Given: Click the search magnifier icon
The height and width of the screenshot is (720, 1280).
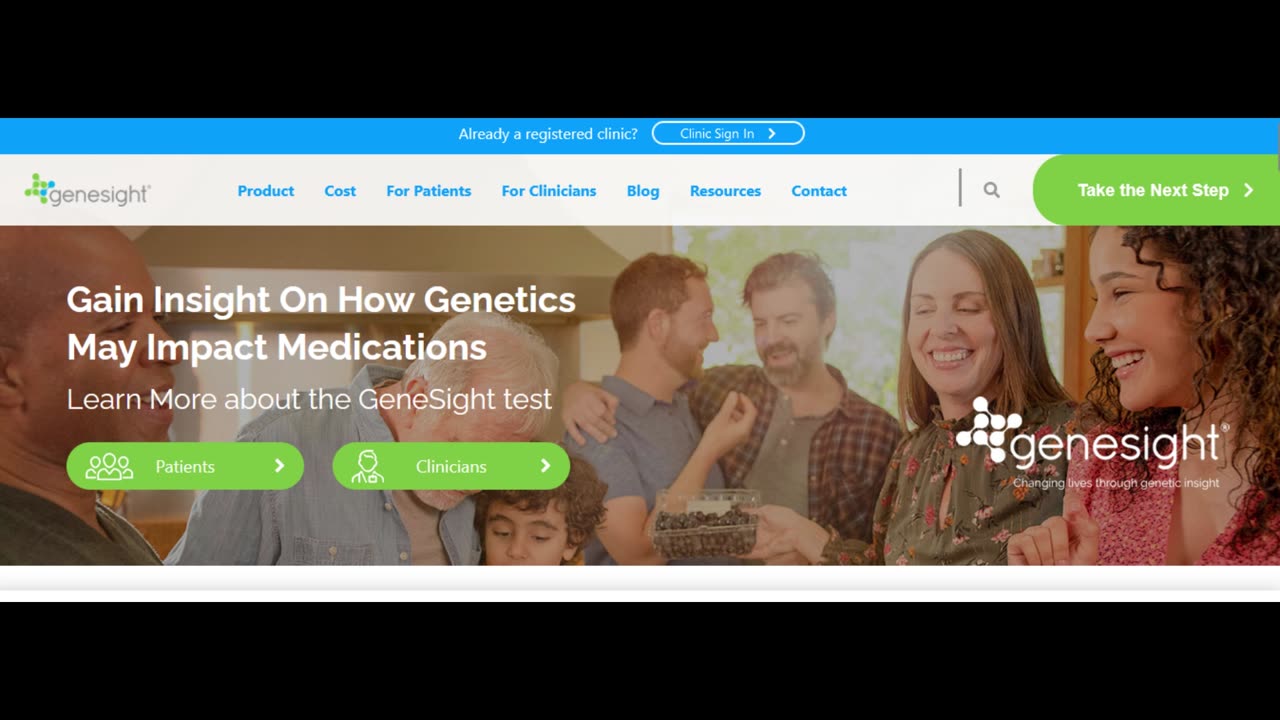Looking at the screenshot, I should pyautogui.click(x=991, y=190).
